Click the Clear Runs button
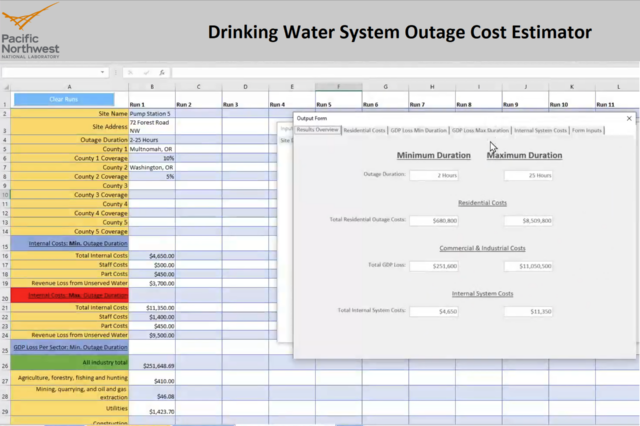 coord(64,99)
